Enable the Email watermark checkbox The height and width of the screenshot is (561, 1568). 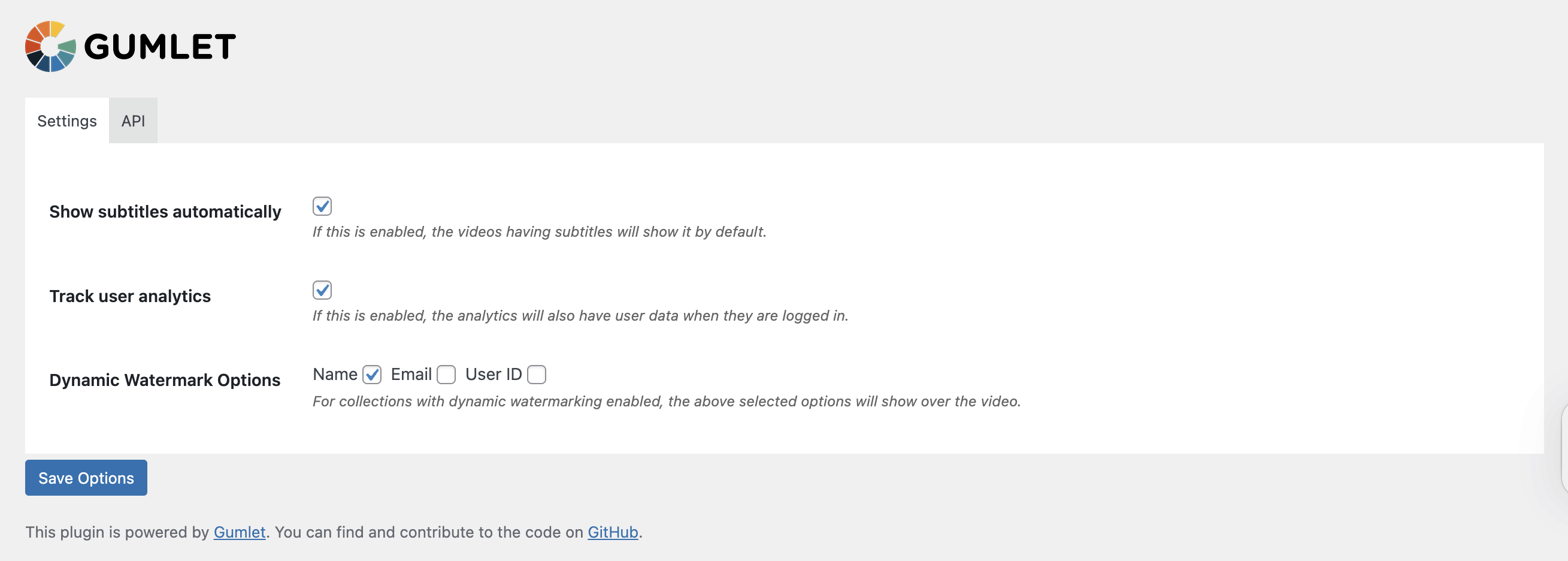tap(446, 375)
